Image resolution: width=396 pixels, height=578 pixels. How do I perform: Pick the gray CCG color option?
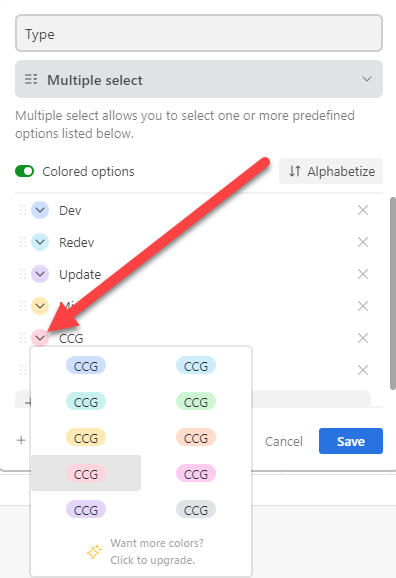click(196, 509)
